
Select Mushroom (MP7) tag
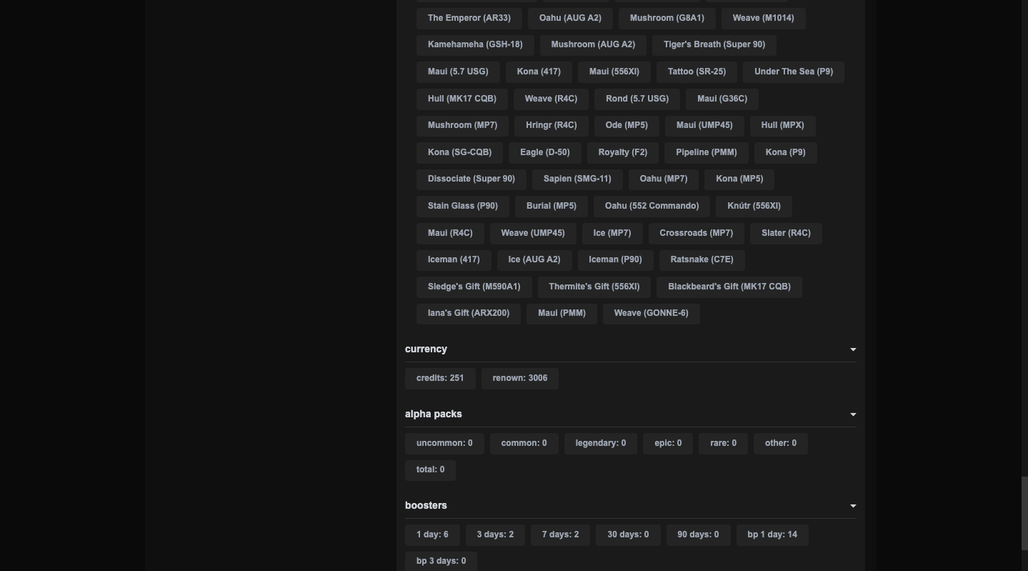tap(462, 125)
